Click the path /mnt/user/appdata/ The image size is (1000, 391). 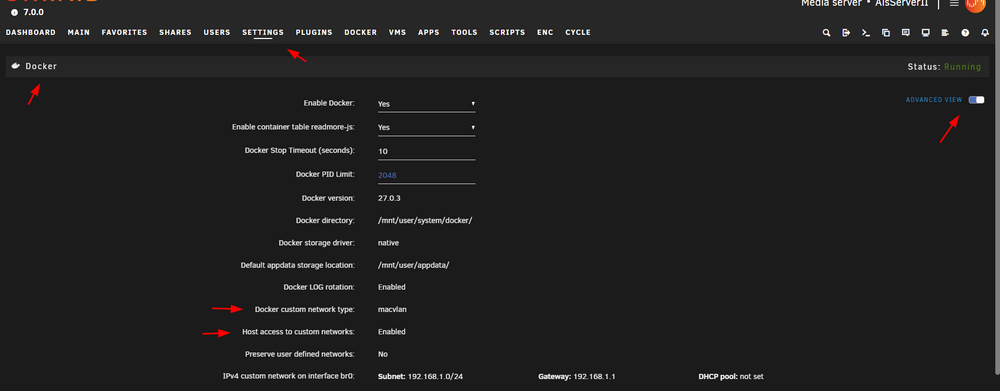[414, 265]
